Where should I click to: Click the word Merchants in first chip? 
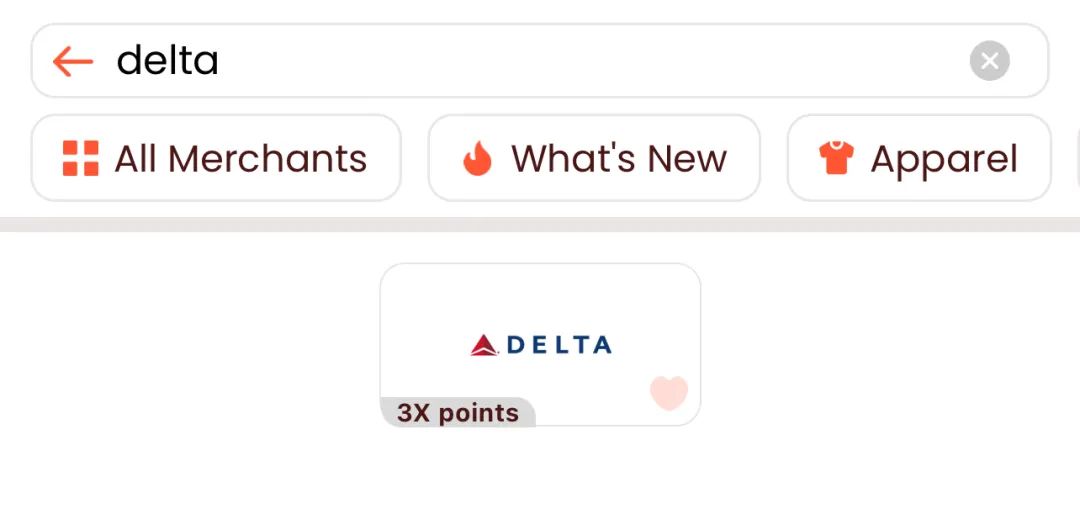267,159
